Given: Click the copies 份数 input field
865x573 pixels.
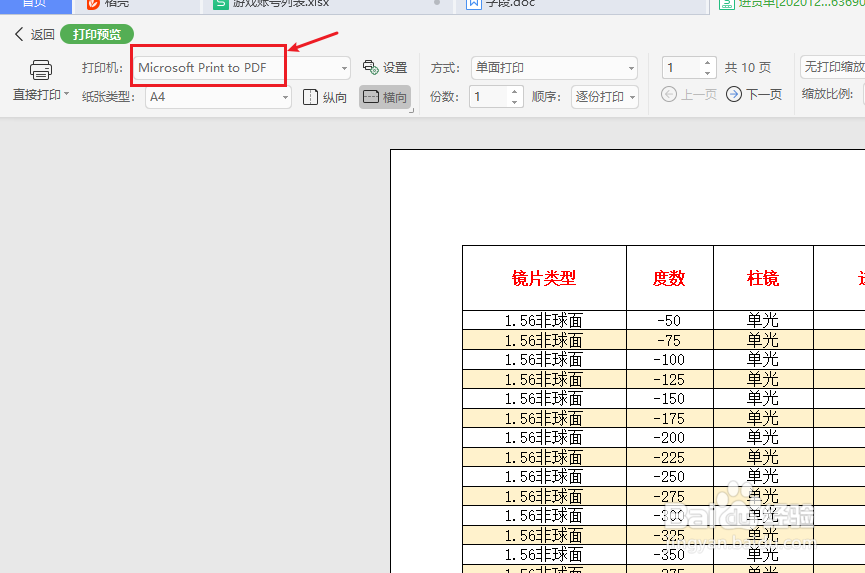Looking at the screenshot, I should (488, 97).
